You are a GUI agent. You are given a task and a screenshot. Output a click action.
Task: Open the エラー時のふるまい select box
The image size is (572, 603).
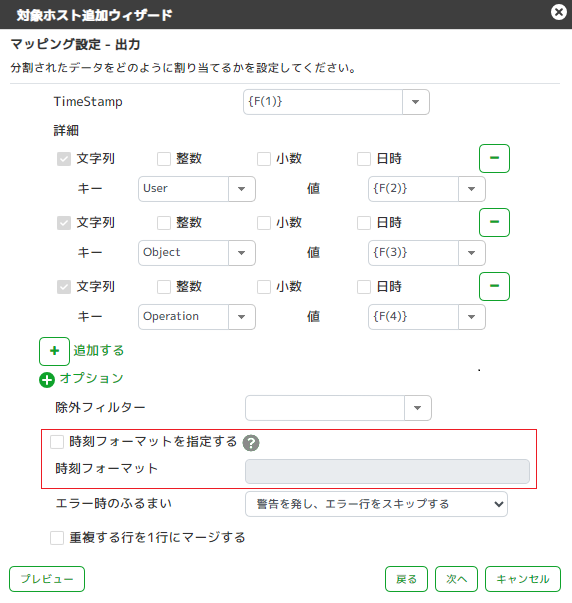(x=376, y=504)
